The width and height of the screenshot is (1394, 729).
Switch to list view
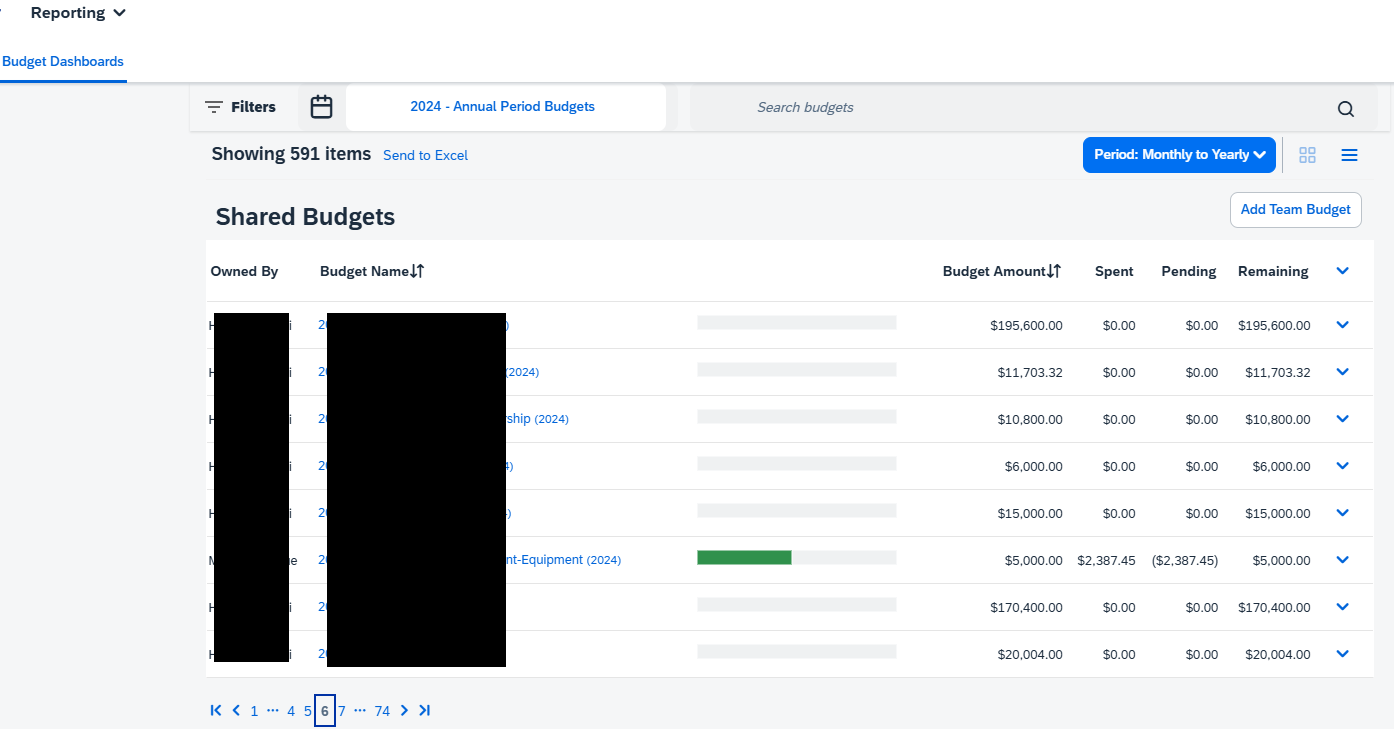click(1350, 155)
